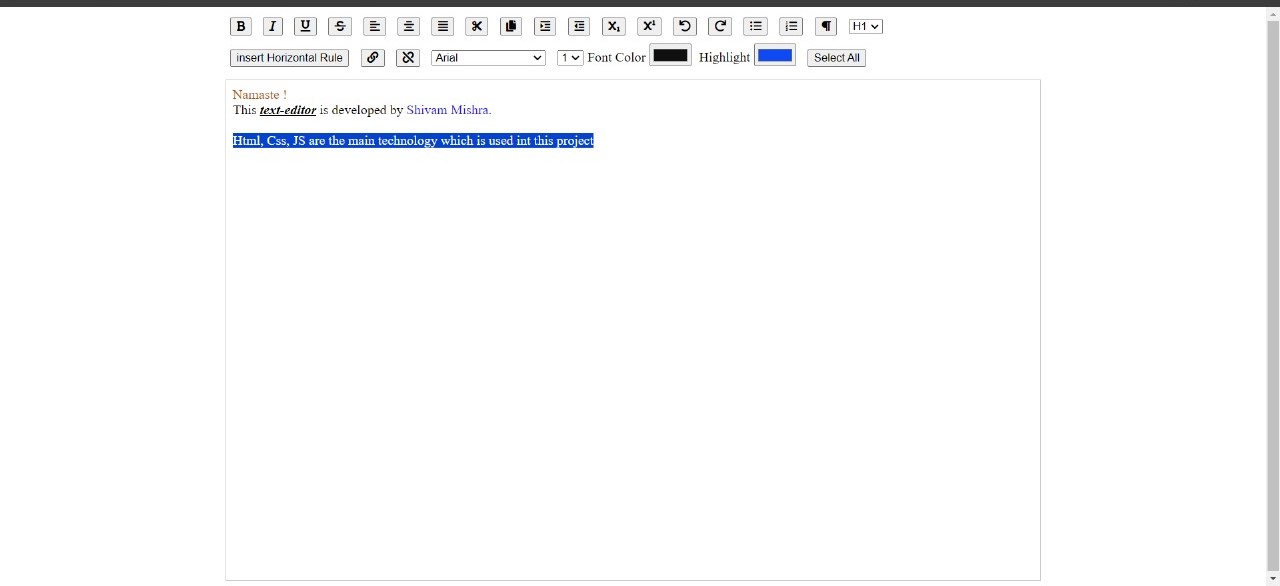Align text to the left
The image size is (1280, 586).
click(x=374, y=26)
